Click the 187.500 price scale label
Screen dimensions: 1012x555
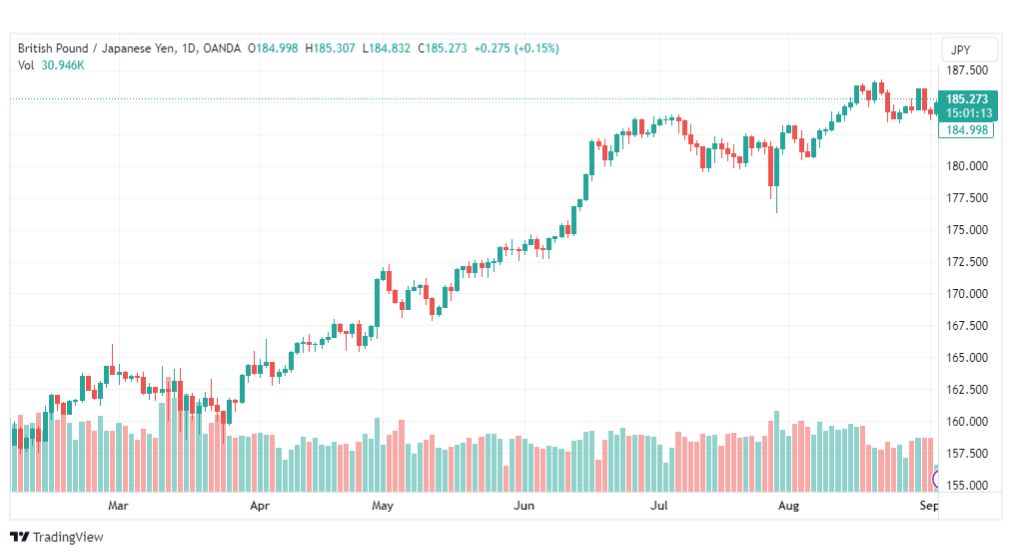point(967,70)
